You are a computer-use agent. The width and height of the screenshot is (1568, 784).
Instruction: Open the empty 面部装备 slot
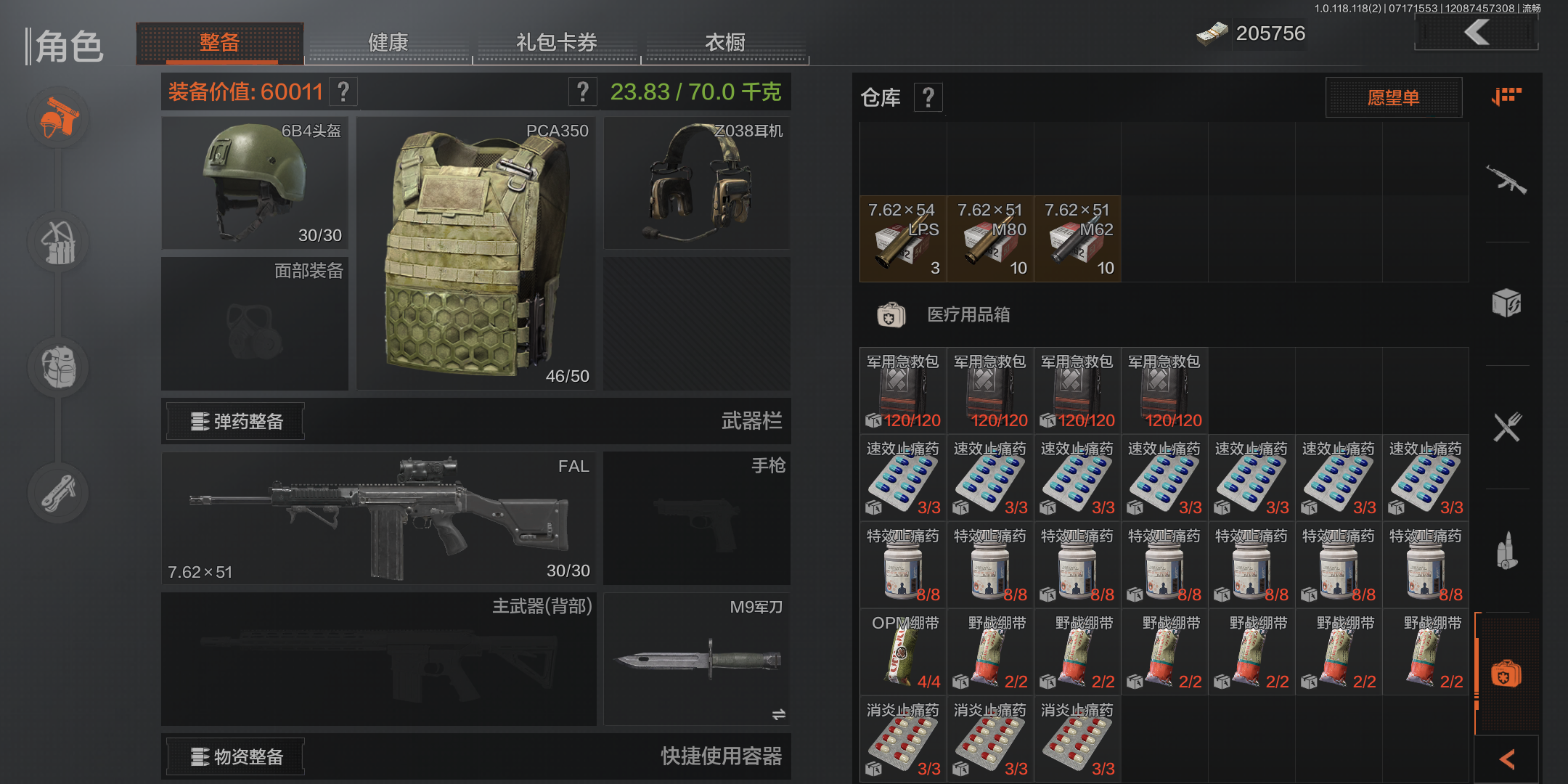tap(255, 324)
